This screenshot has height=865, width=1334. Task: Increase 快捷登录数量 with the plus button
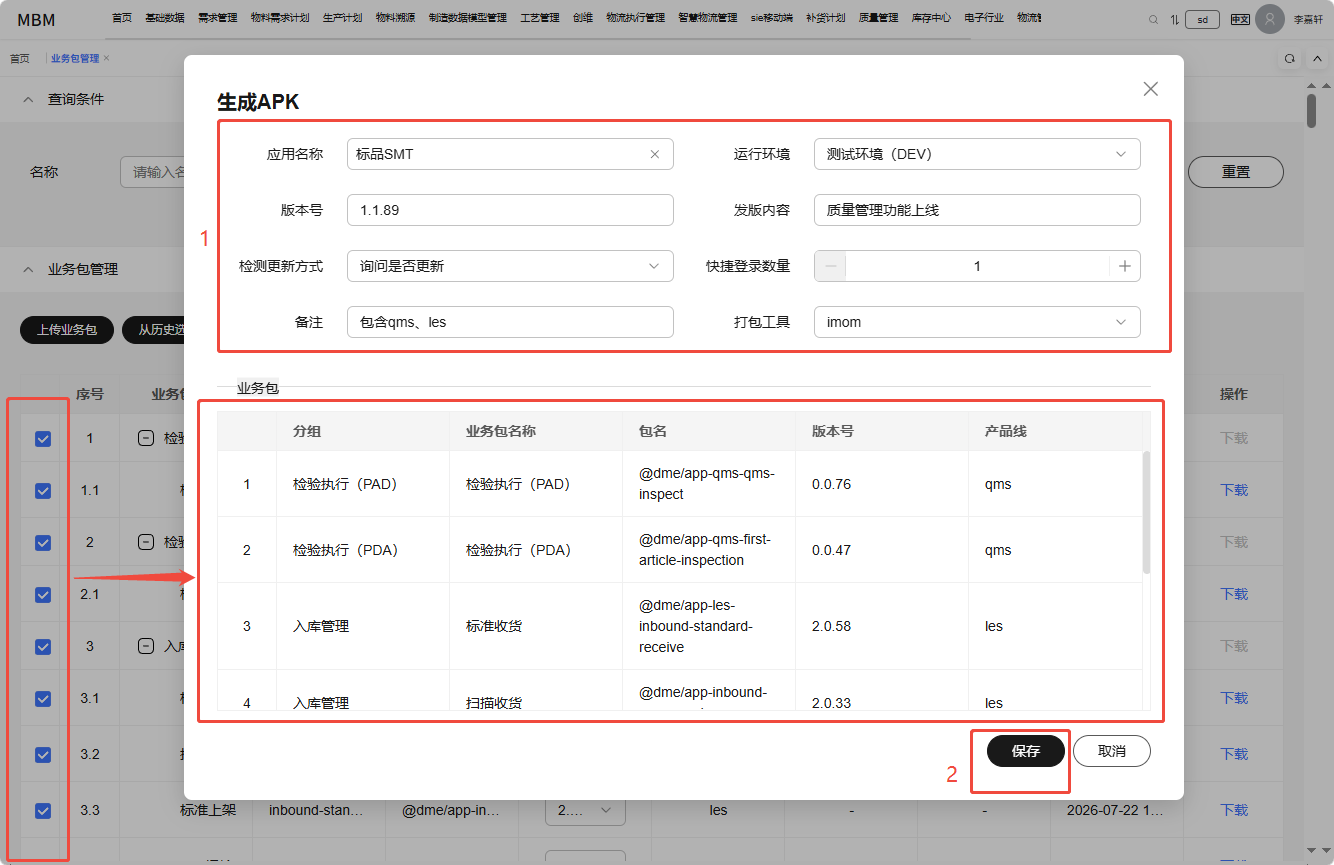click(1124, 266)
